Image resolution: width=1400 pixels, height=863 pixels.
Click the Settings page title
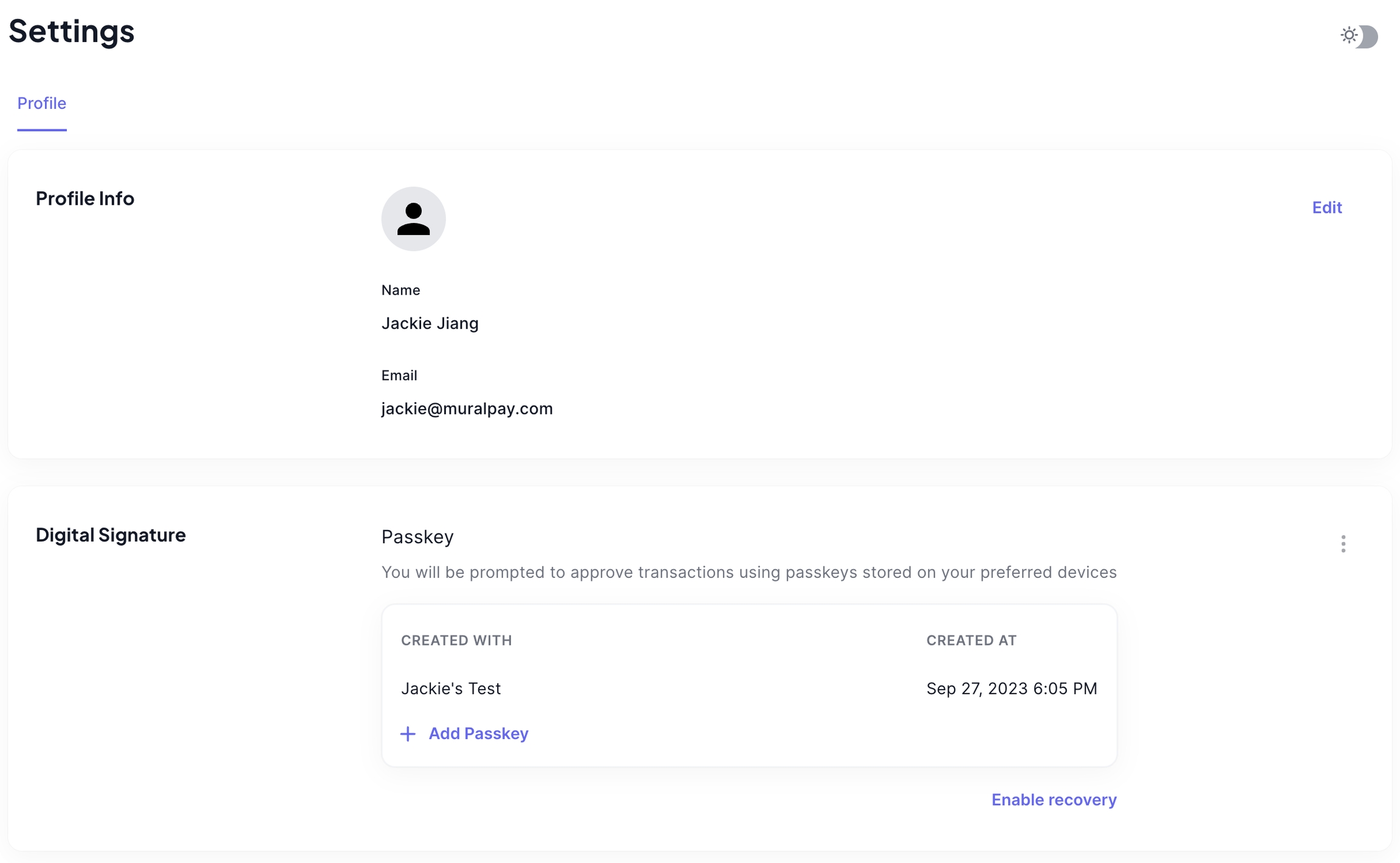pyautogui.click(x=72, y=31)
